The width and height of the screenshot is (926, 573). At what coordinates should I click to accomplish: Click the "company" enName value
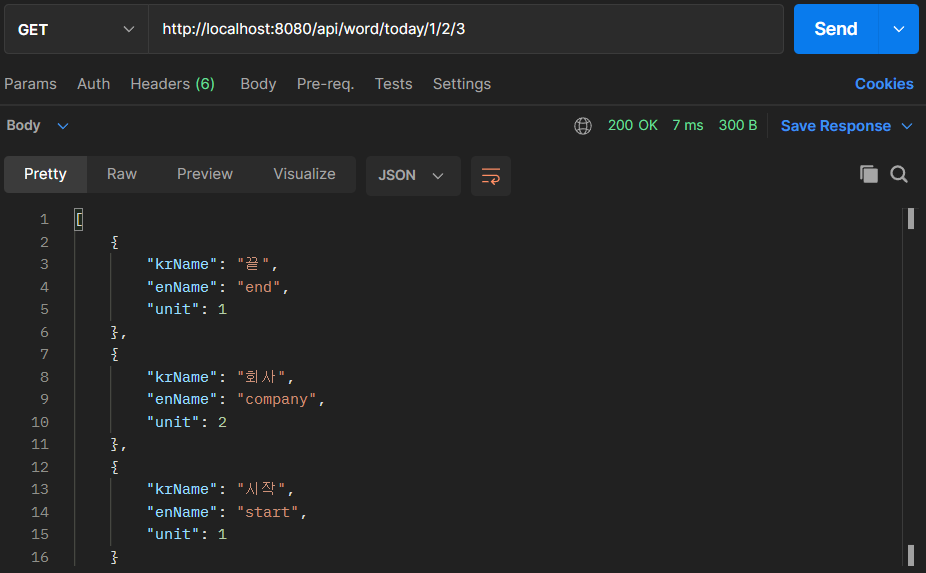[x=276, y=400]
